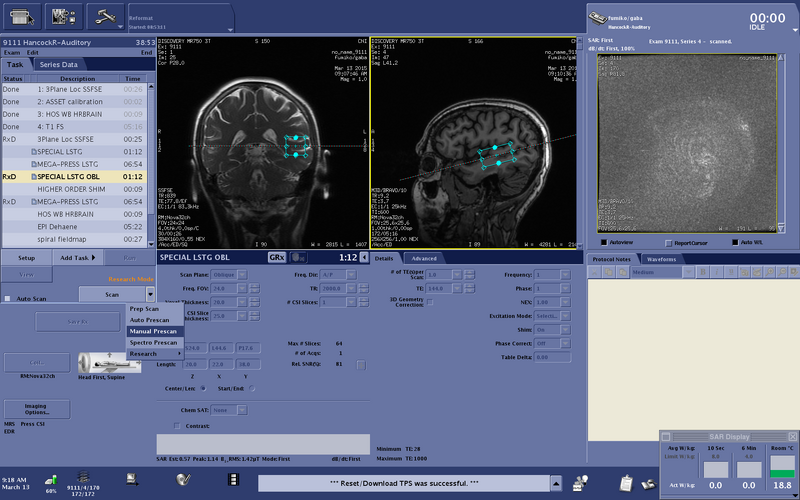Viewport: 800px width, 500px height.
Task: Click the zoom out magnifier in notes toolbar
Action: (782, 272)
